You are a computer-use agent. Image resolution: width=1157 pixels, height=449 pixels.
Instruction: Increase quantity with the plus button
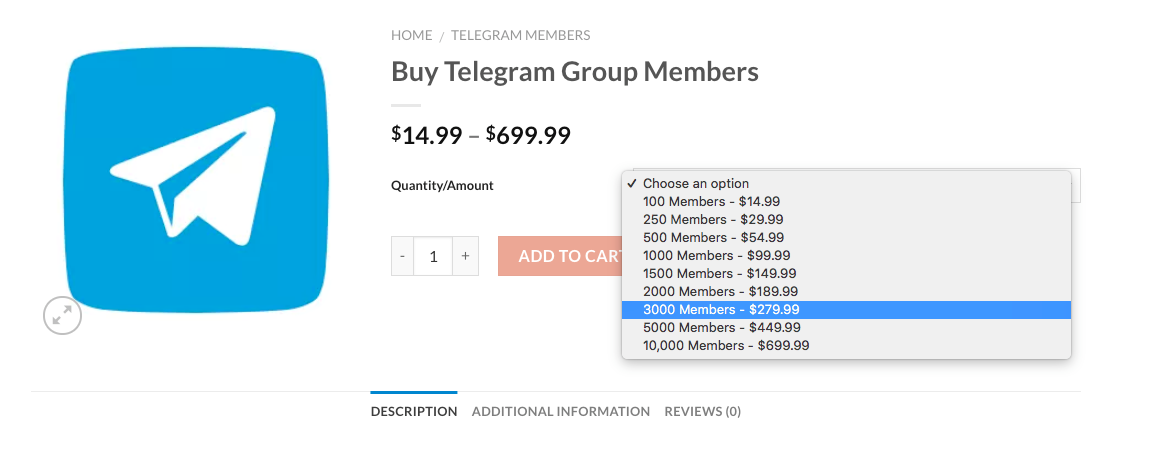(x=465, y=256)
